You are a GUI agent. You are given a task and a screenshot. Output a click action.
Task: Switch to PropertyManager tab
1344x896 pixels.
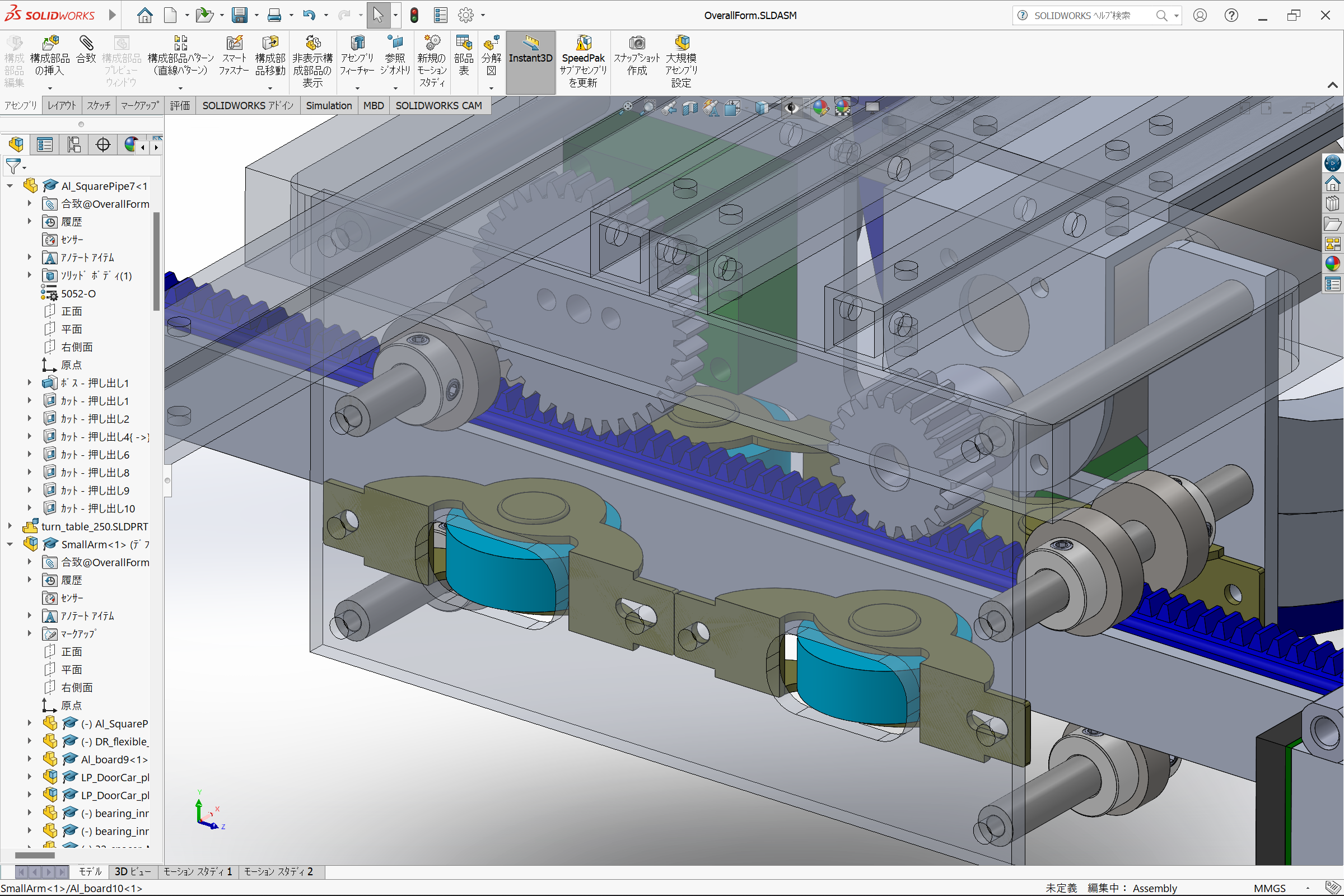tap(45, 144)
